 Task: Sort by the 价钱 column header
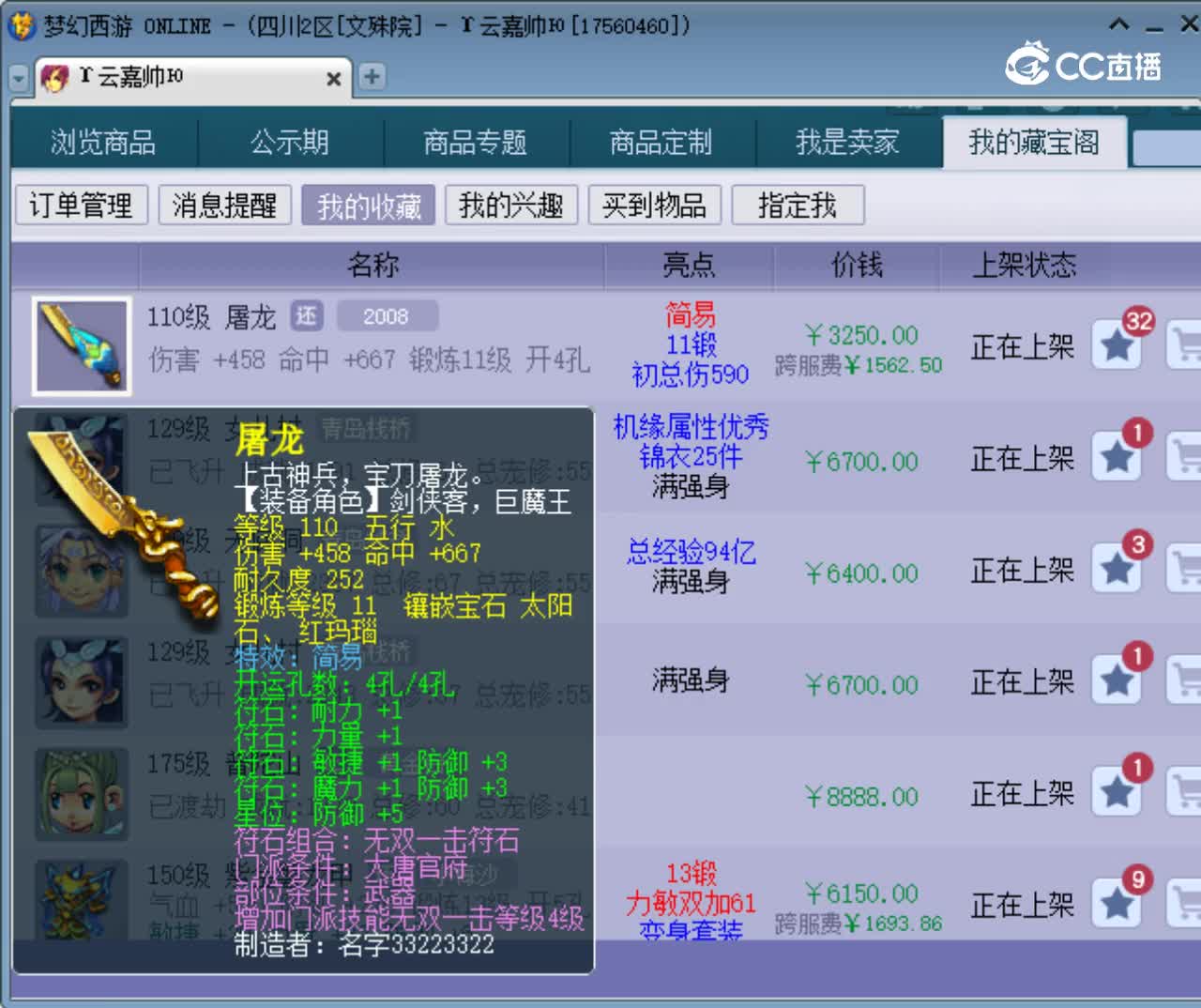click(857, 266)
